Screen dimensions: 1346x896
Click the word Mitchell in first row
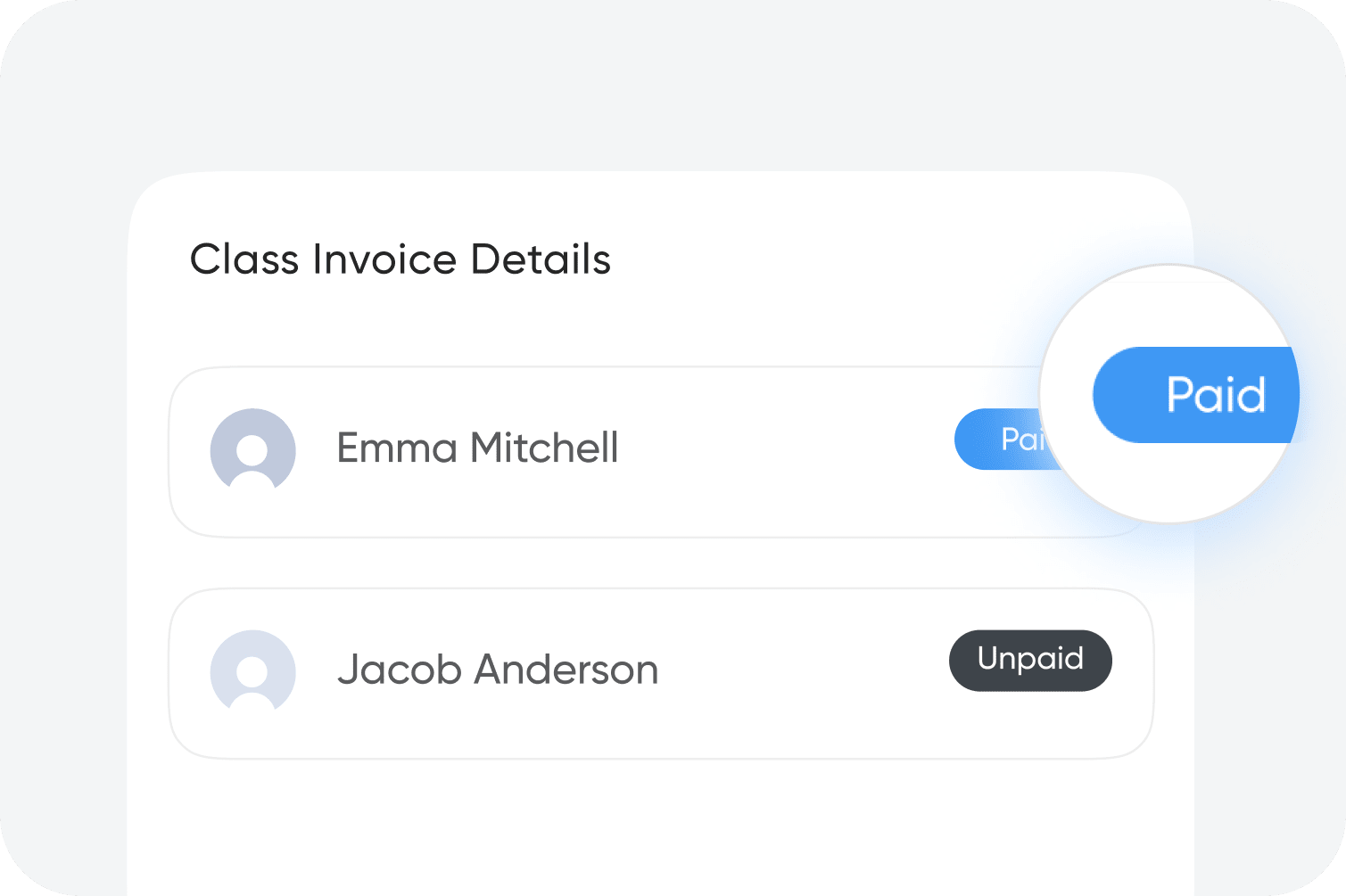coord(544,448)
